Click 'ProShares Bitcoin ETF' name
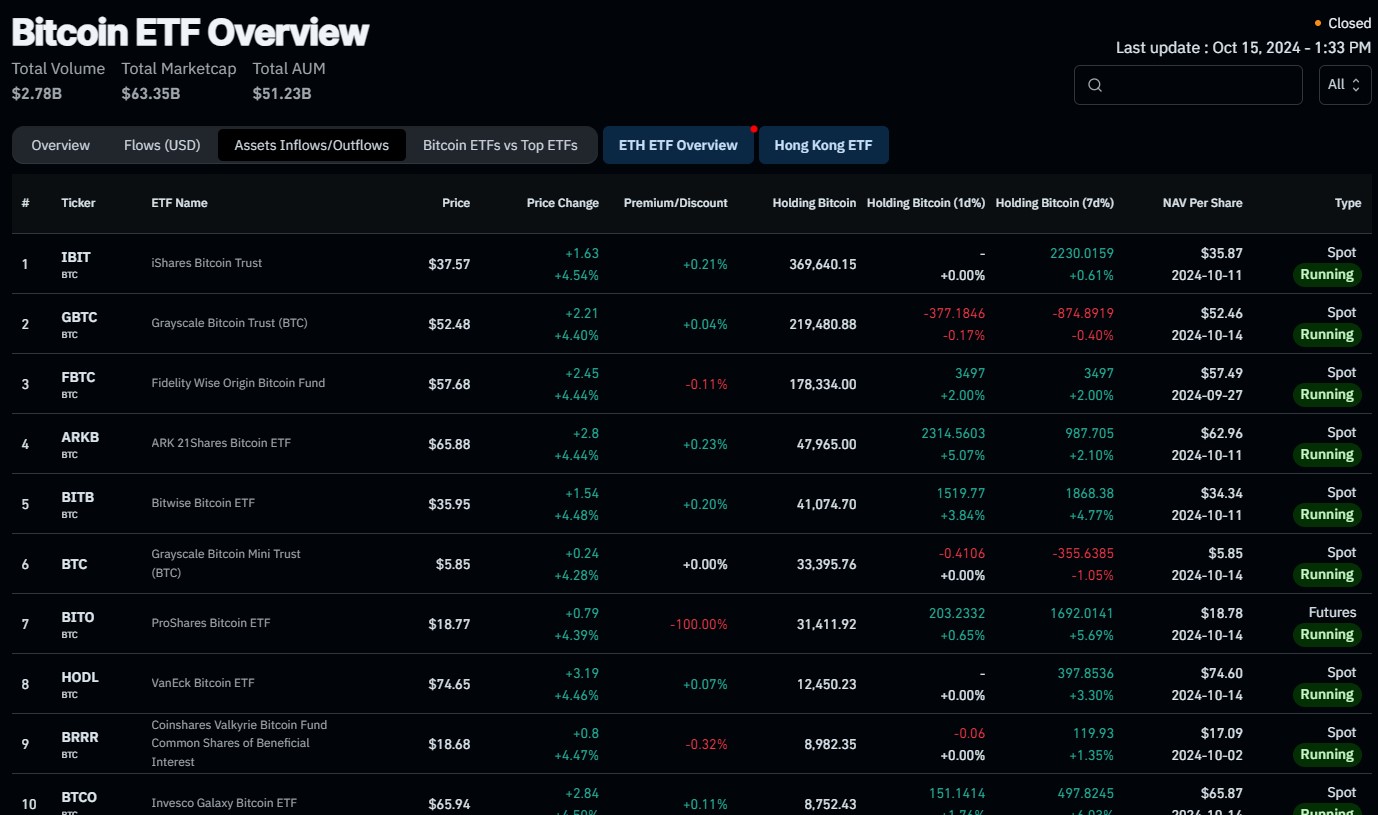Screen dimensions: 1378x815 tap(211, 623)
